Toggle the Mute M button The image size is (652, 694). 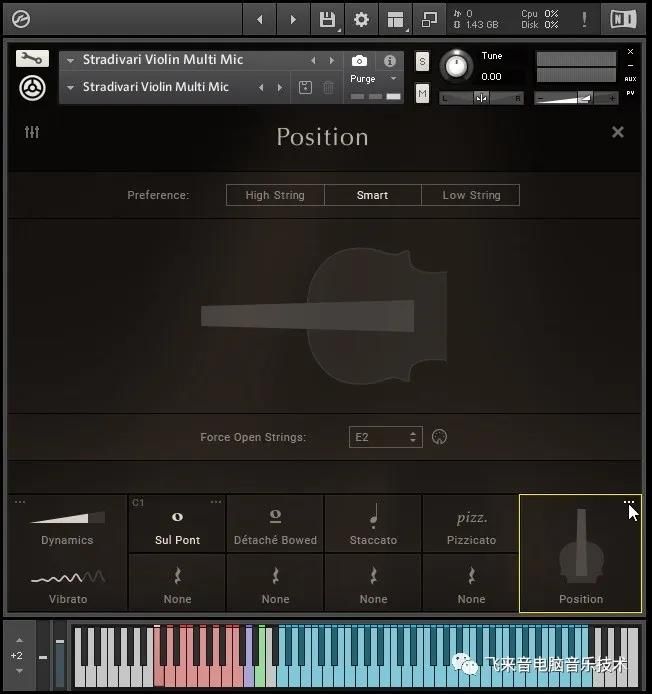pos(422,93)
